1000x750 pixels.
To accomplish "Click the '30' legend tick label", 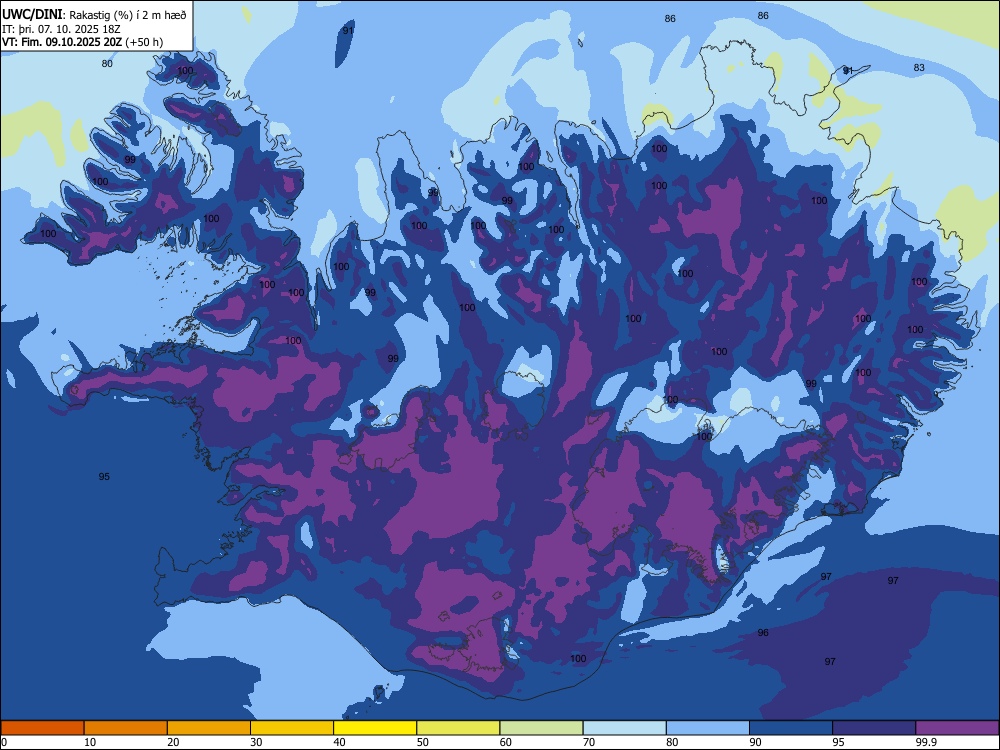I will [x=256, y=742].
